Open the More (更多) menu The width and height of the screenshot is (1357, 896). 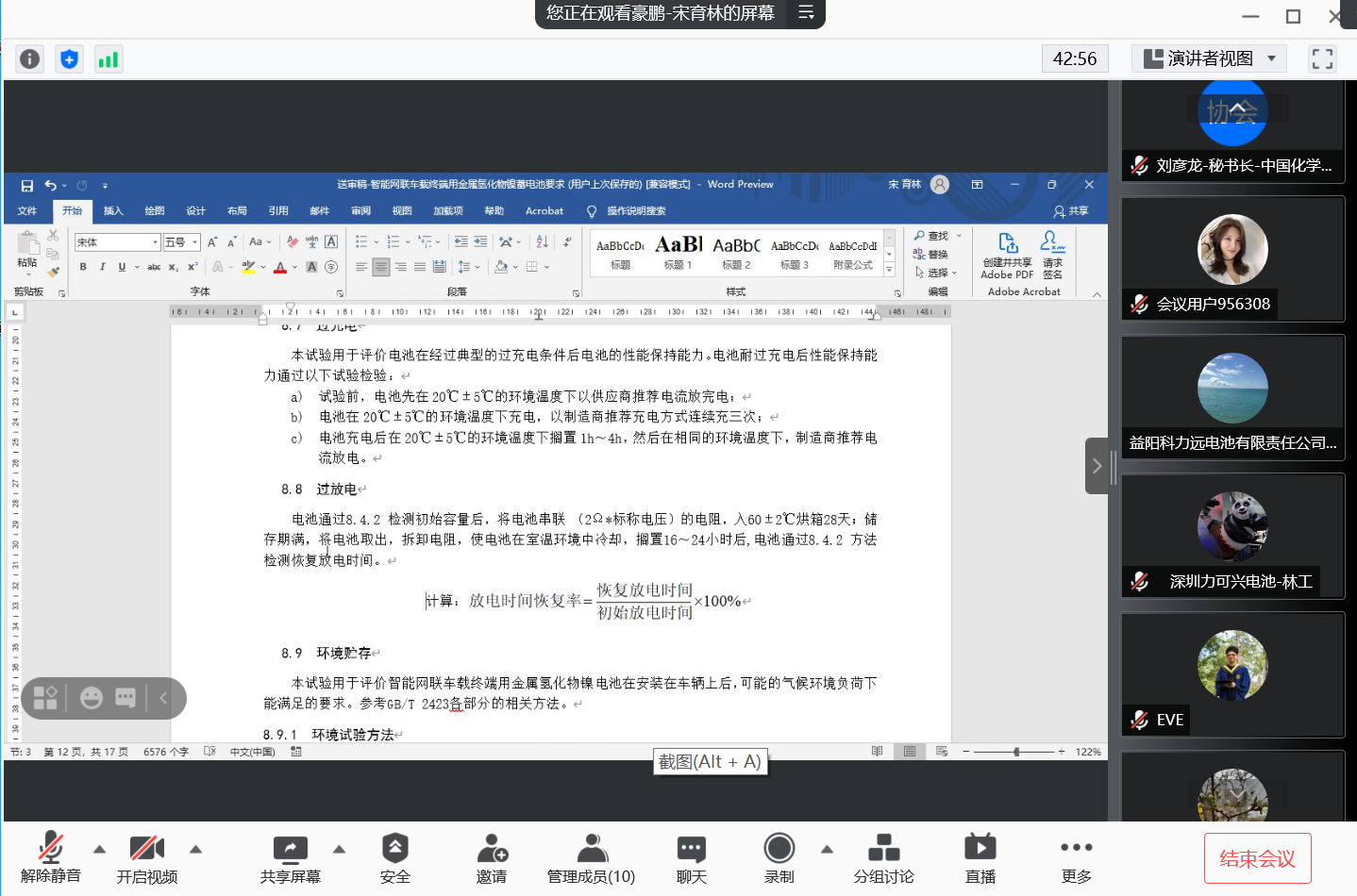1076,857
